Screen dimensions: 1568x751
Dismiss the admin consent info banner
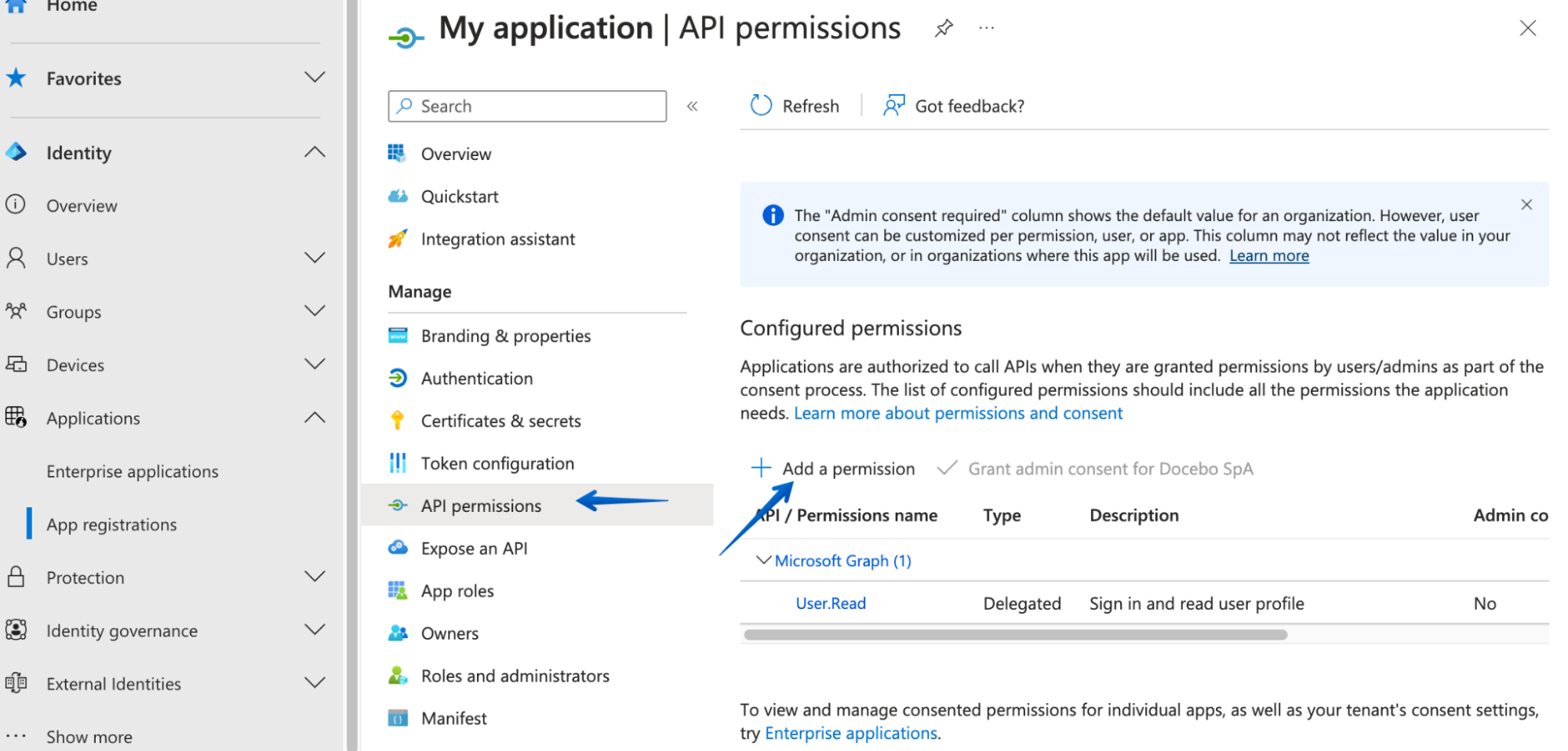coord(1526,205)
